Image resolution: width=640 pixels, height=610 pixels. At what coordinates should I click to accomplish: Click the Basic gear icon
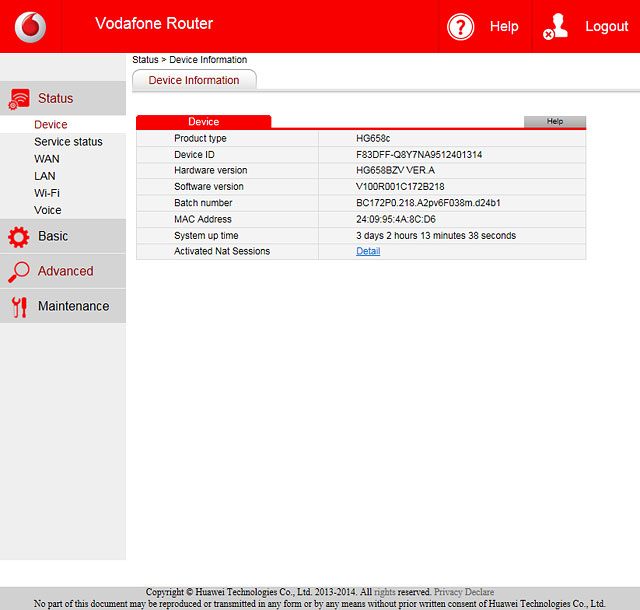pos(18,237)
